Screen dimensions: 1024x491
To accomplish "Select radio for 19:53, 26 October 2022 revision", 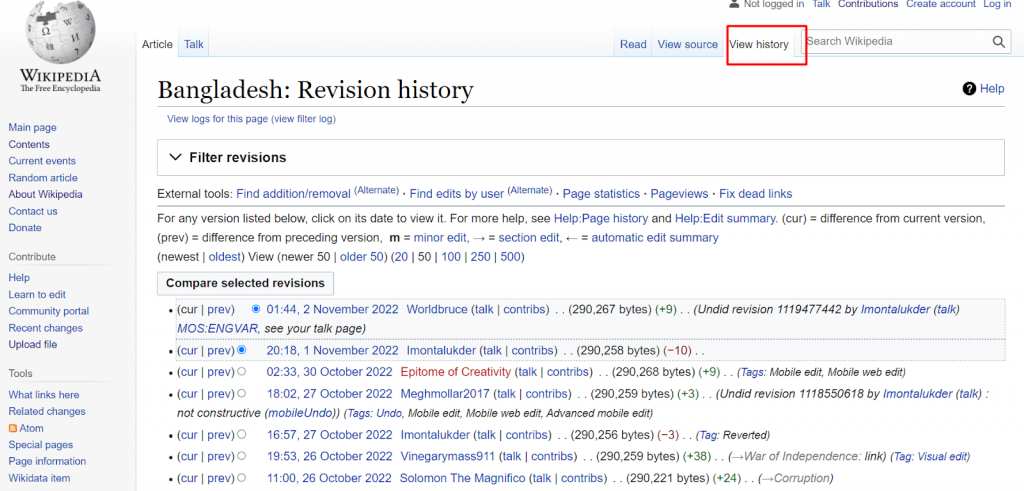I will 242,456.
